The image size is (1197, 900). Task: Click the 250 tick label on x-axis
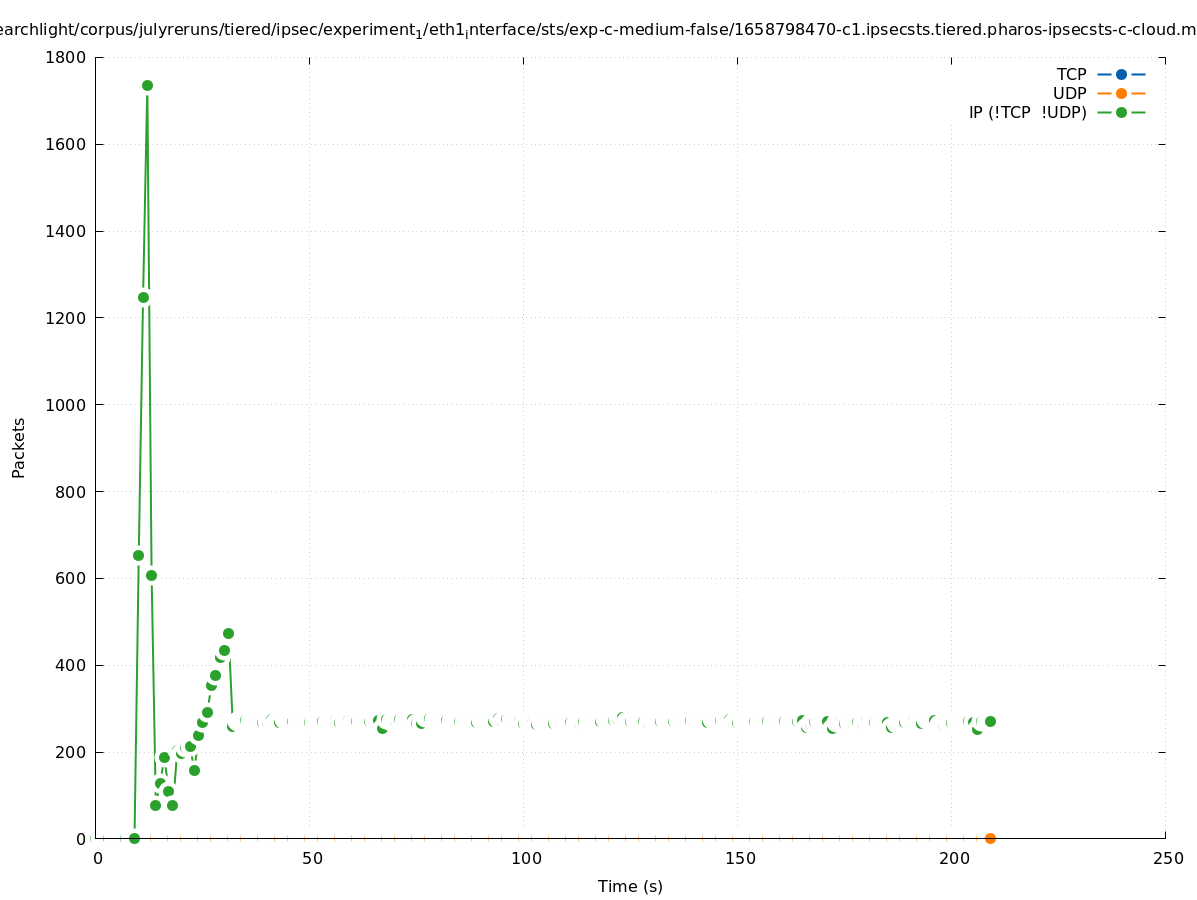pos(1167,858)
